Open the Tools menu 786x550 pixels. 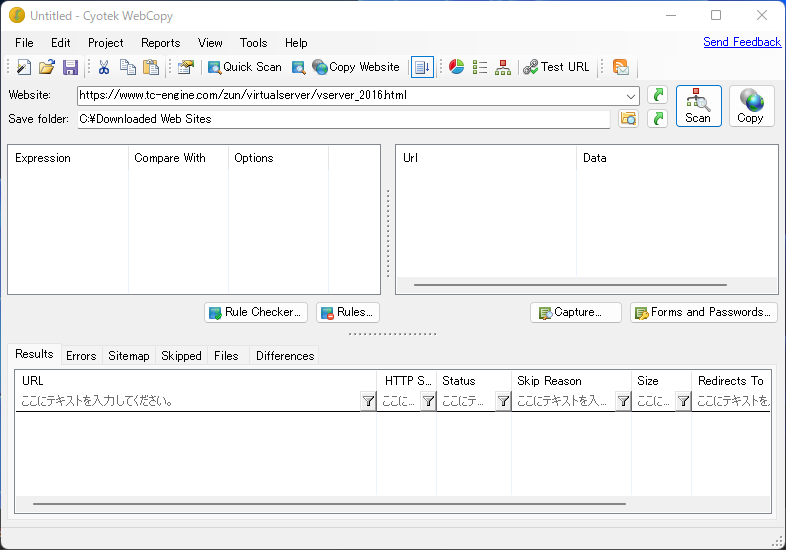click(x=254, y=43)
